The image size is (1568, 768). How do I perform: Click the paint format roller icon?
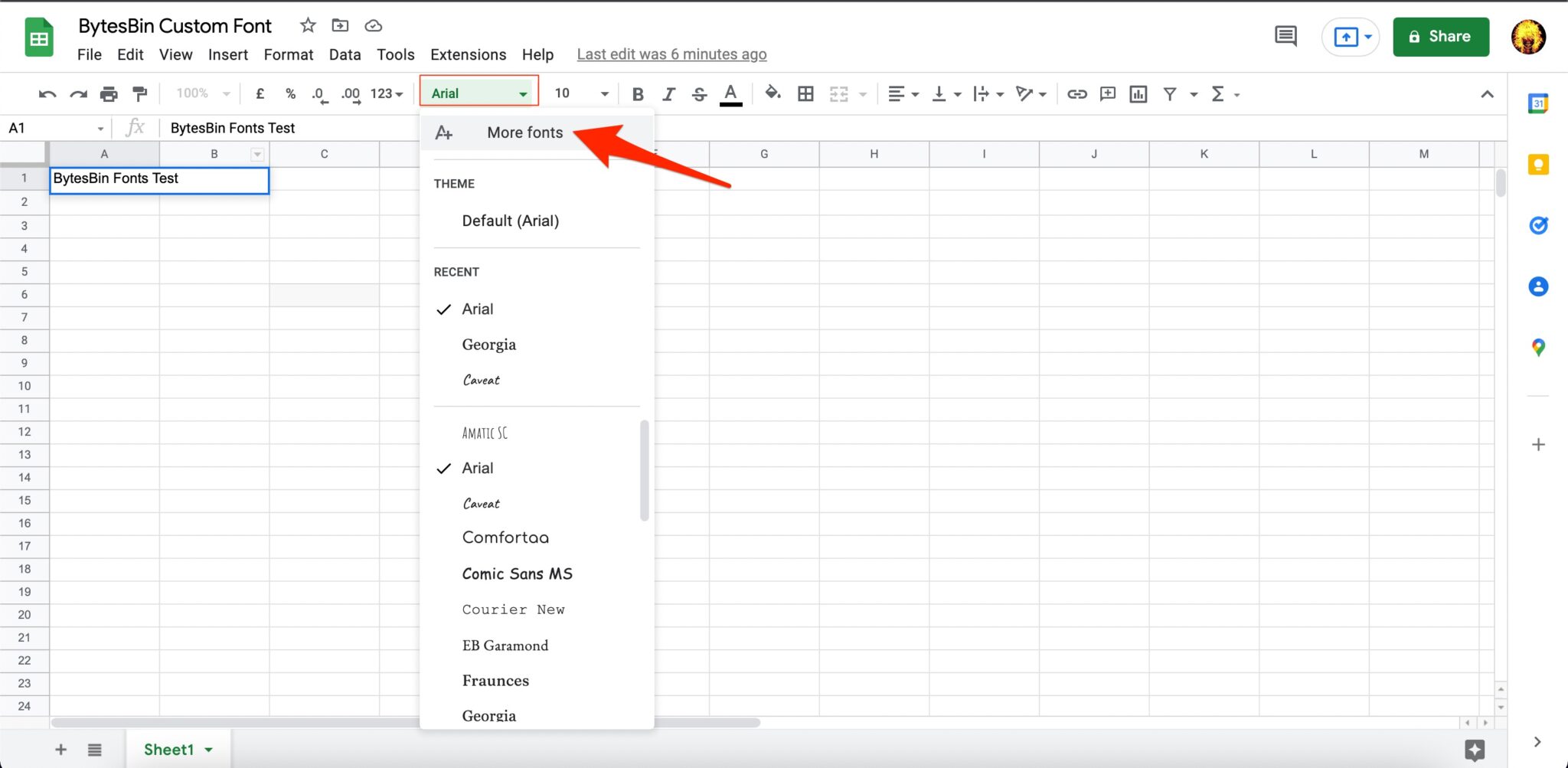(139, 94)
